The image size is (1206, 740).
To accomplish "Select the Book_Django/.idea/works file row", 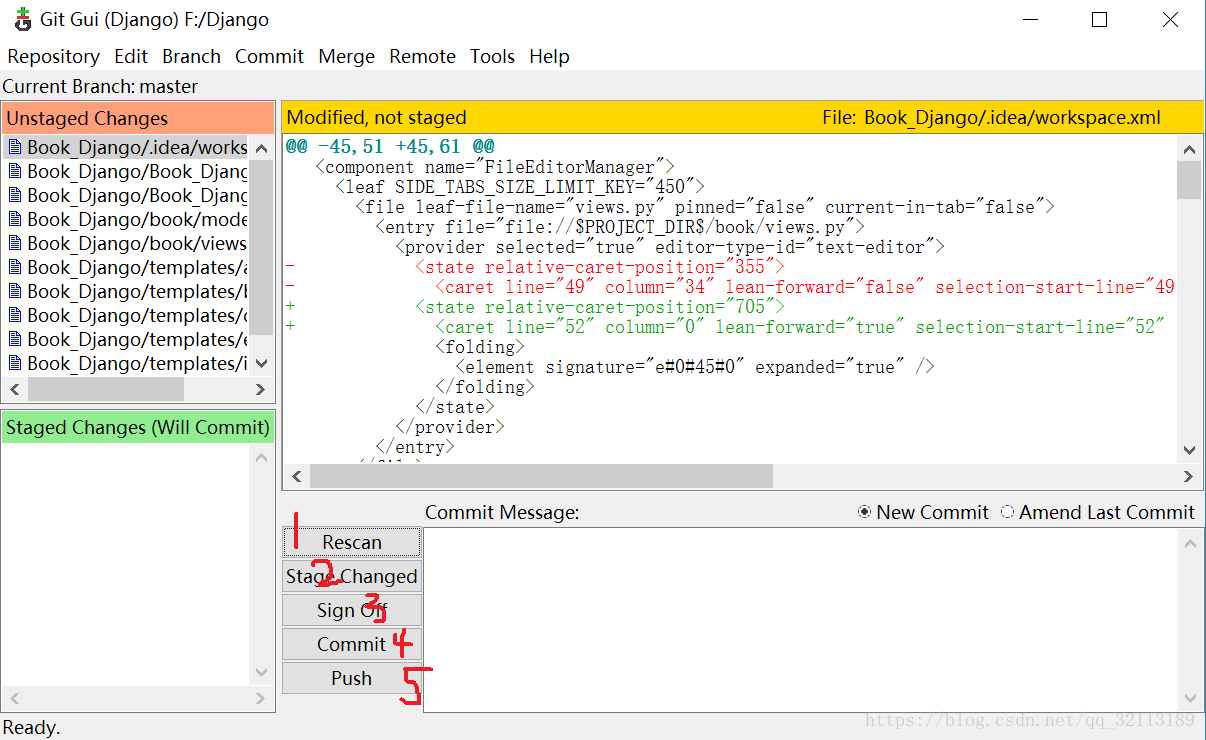I will tap(125, 147).
